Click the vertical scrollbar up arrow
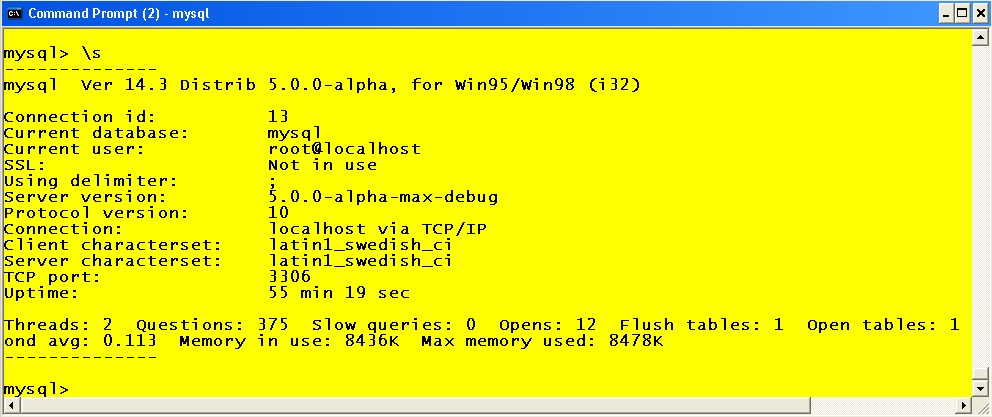The width and height of the screenshot is (992, 417). (x=981, y=37)
